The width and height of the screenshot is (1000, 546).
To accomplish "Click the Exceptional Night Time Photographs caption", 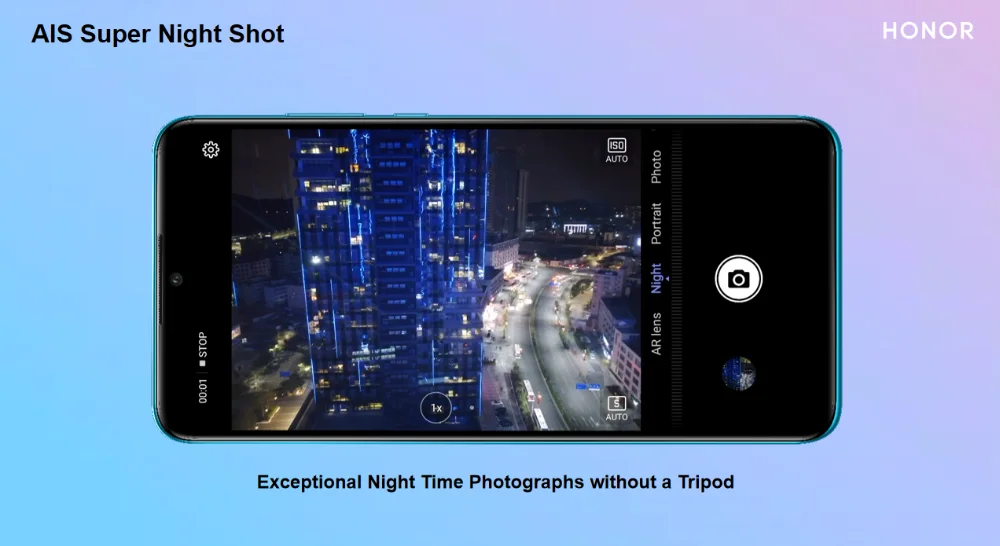I will [x=496, y=482].
